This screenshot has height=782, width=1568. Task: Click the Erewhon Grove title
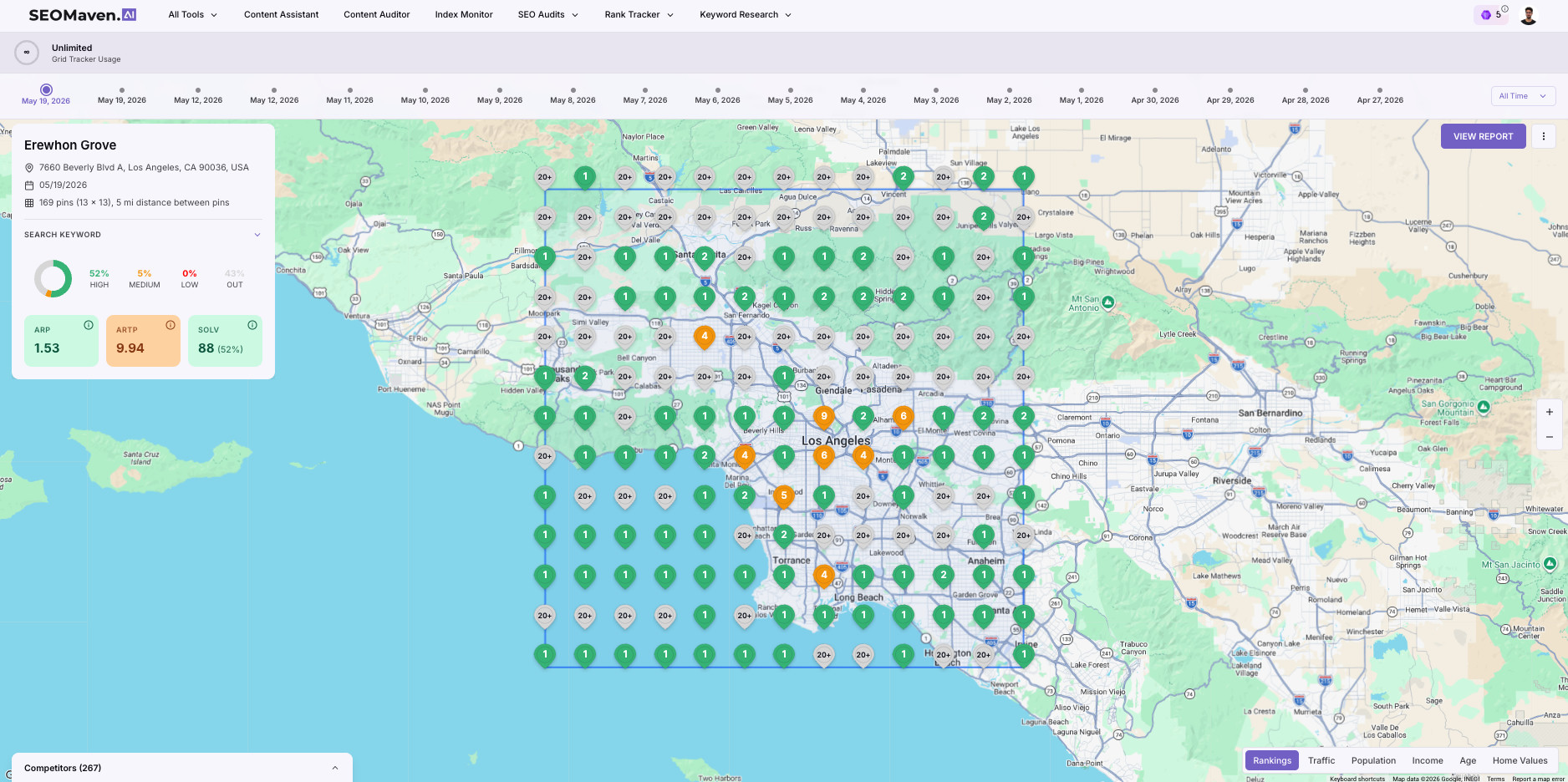tap(70, 145)
